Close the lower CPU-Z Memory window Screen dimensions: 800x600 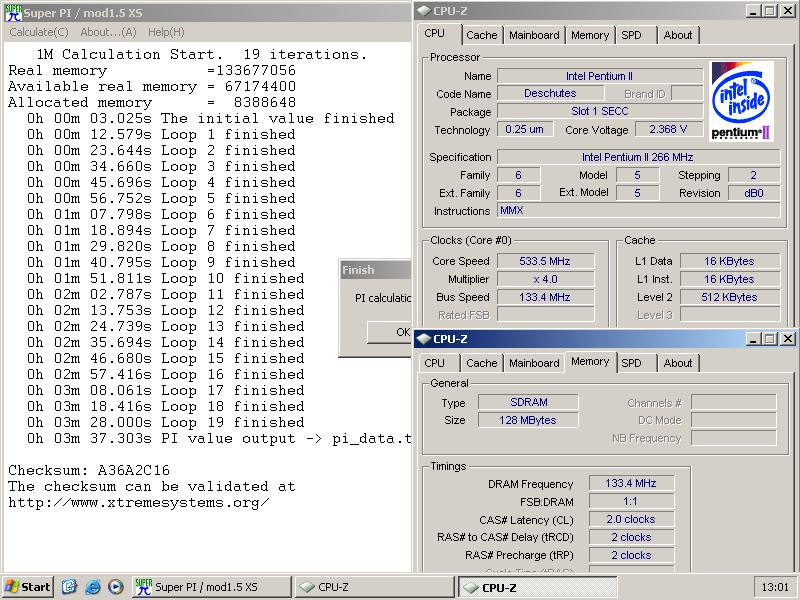(788, 339)
